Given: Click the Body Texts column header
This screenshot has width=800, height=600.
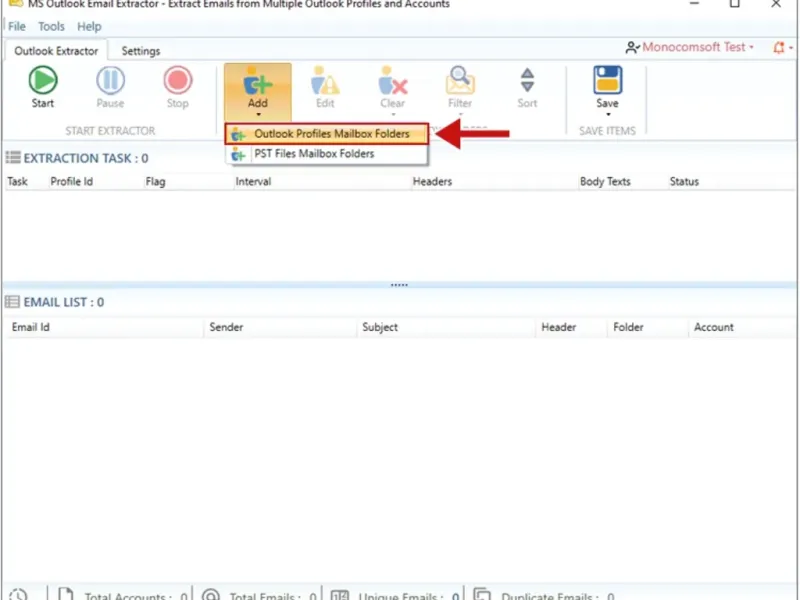Looking at the screenshot, I should pos(605,182).
